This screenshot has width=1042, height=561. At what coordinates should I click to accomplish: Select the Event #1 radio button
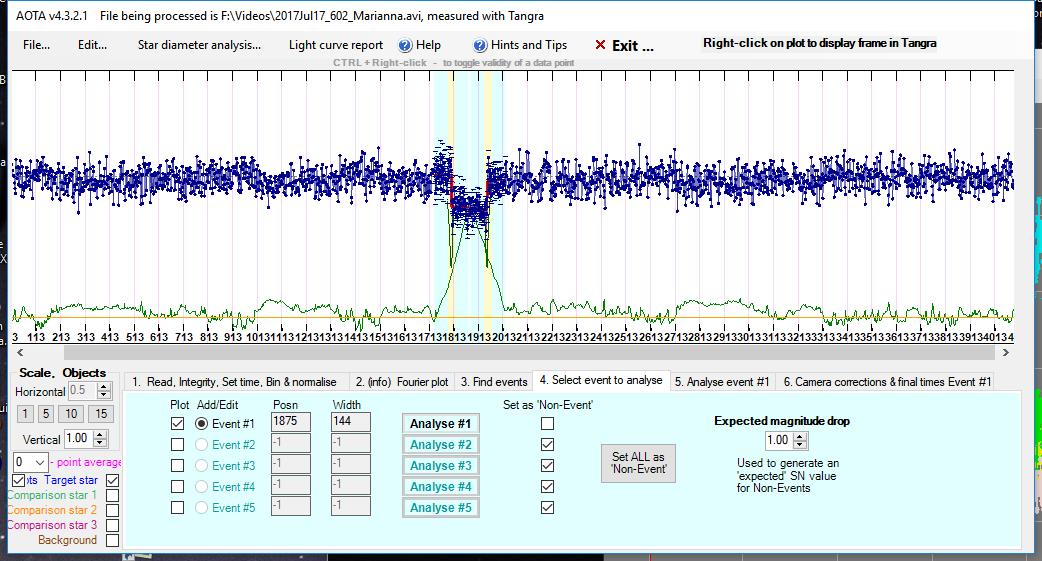[x=201, y=423]
